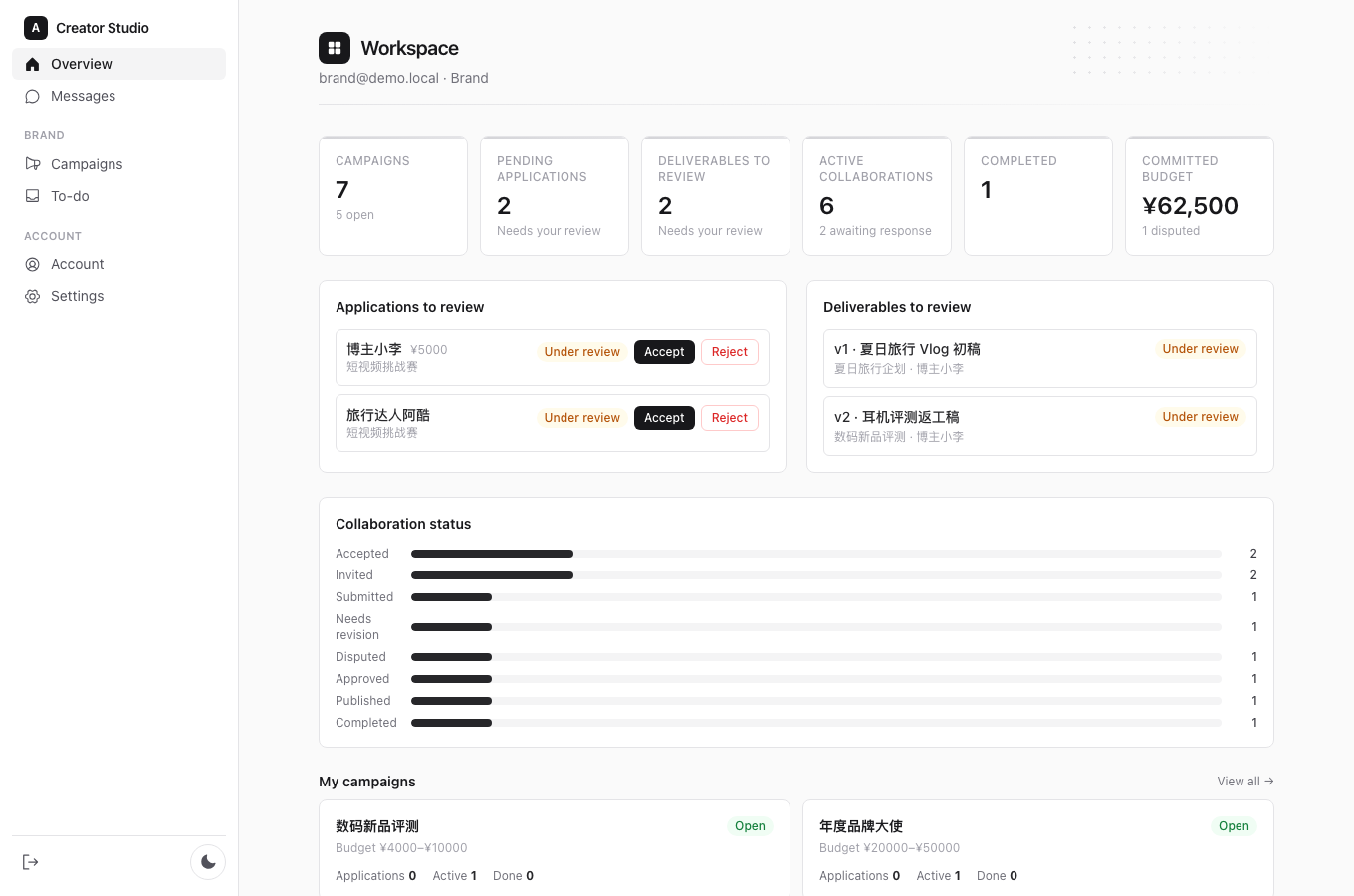Click Open badge on 年度品牌大使
This screenshot has height=896, width=1354.
pos(1234,826)
